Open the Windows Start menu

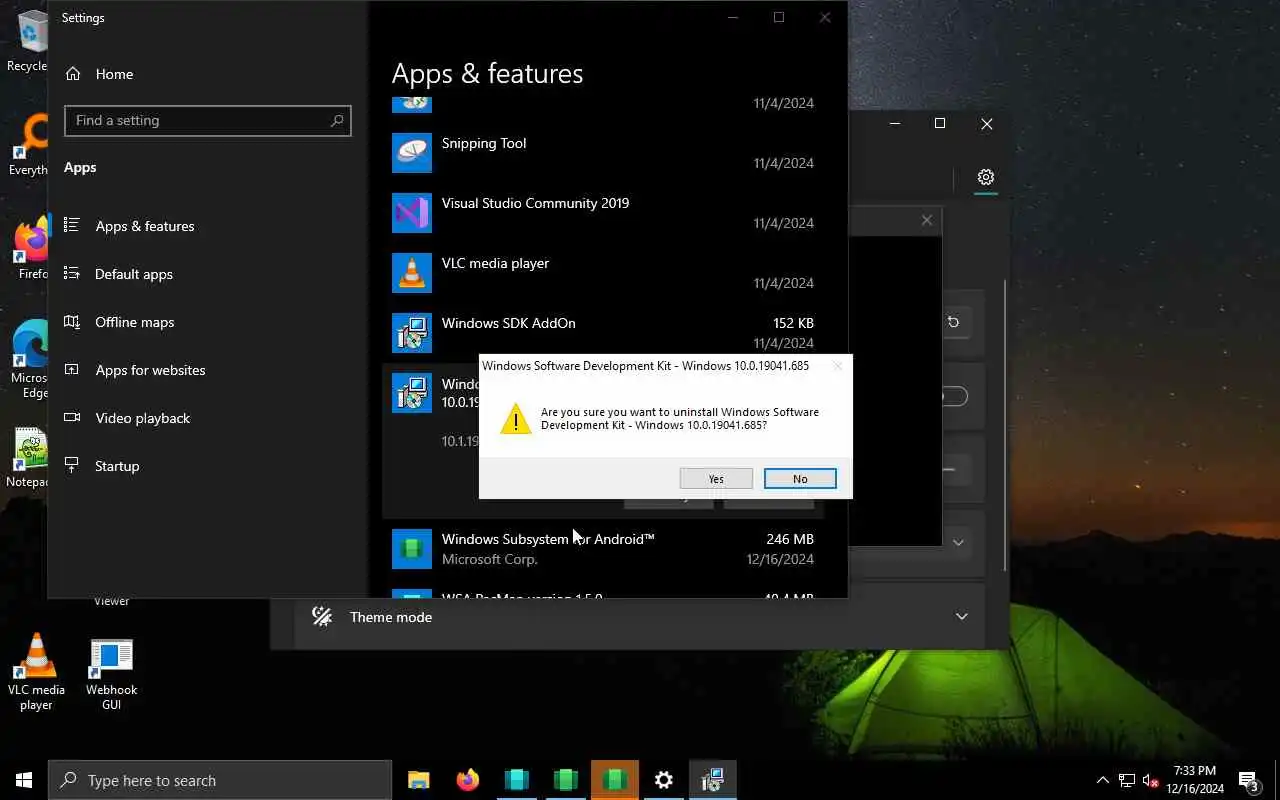point(24,780)
